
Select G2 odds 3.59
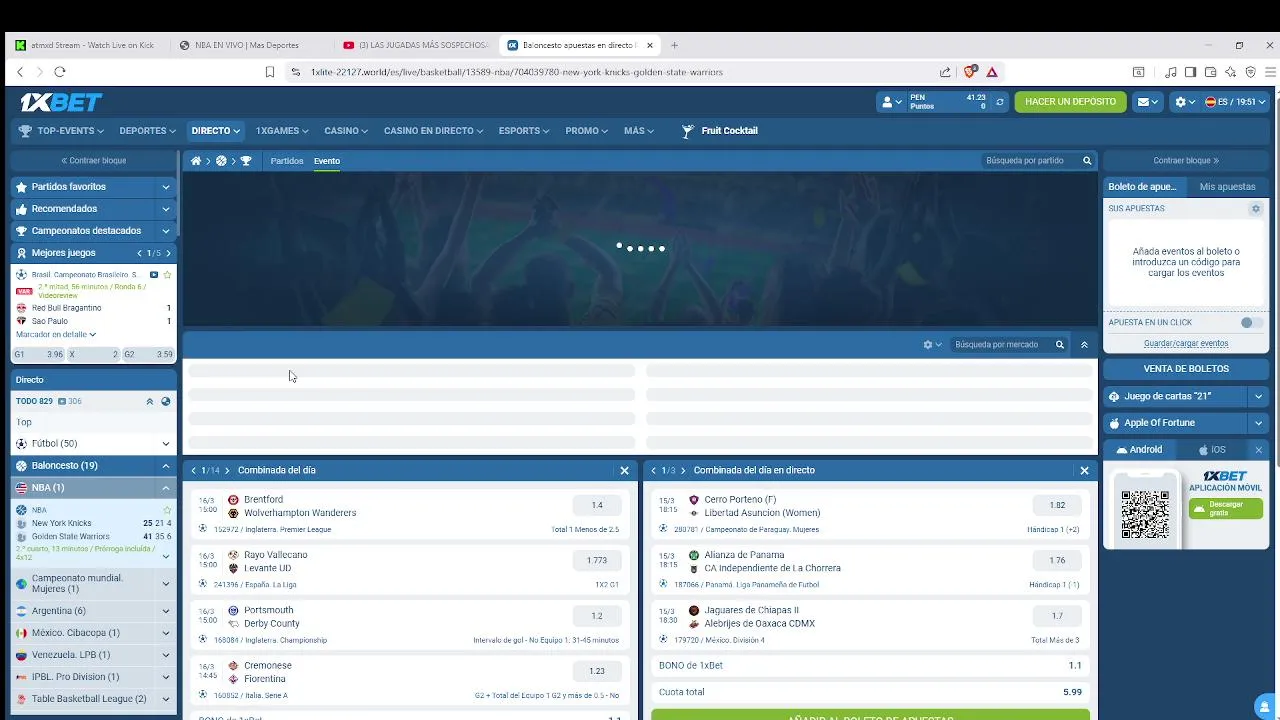tap(149, 354)
